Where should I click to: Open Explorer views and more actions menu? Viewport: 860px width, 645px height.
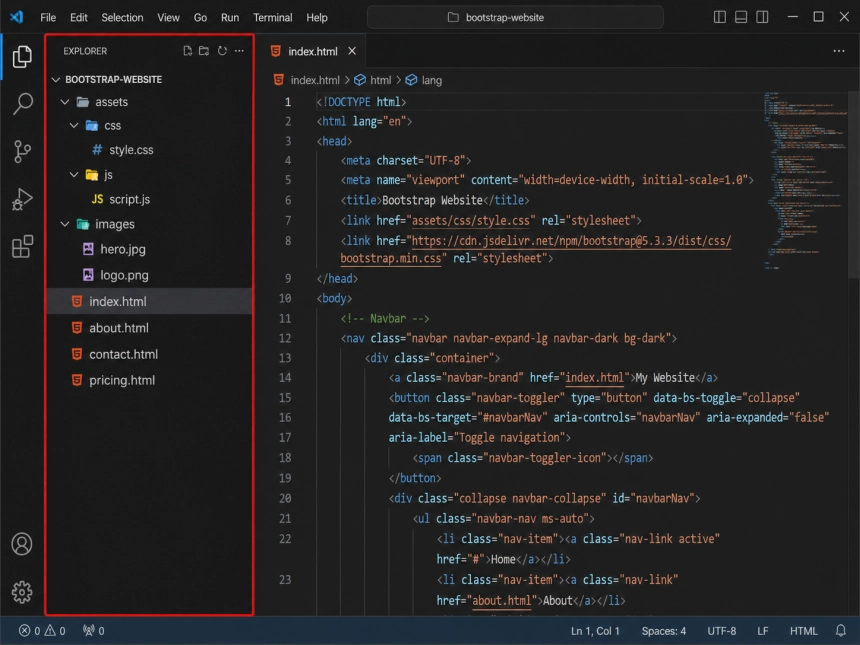tap(239, 51)
